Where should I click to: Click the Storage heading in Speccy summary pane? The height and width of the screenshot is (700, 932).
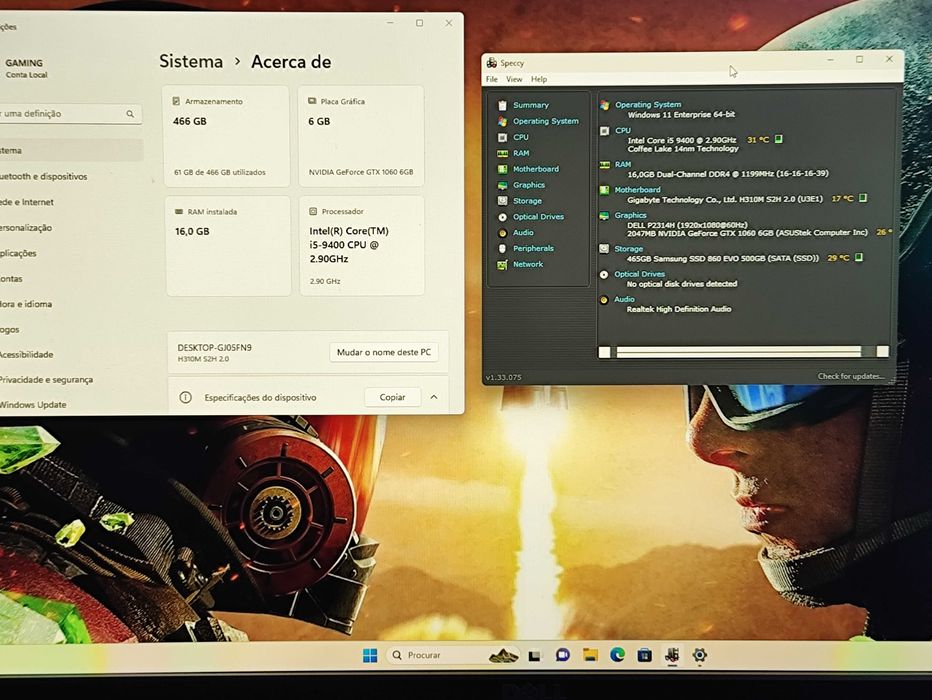pos(628,249)
